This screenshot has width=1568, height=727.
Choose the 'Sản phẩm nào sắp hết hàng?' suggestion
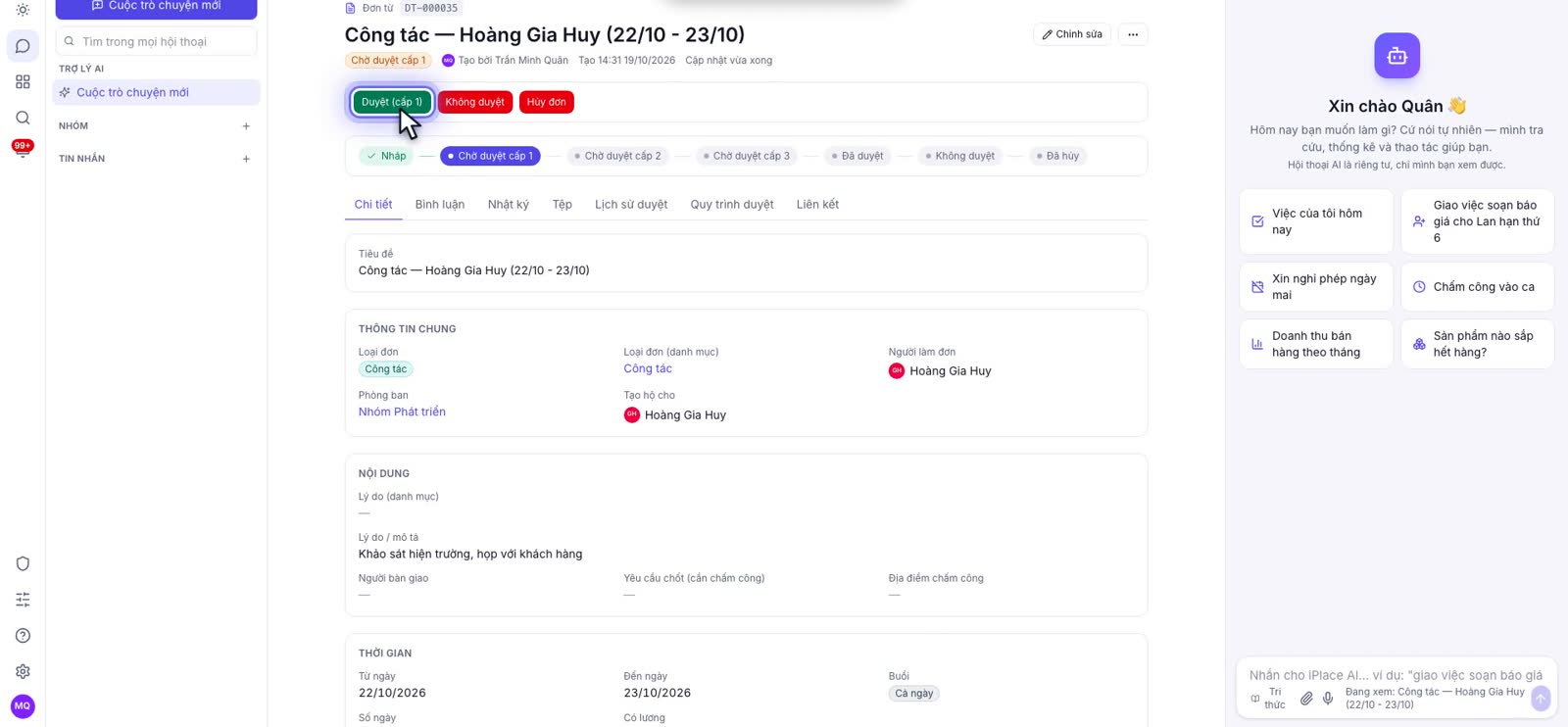pos(1478,344)
